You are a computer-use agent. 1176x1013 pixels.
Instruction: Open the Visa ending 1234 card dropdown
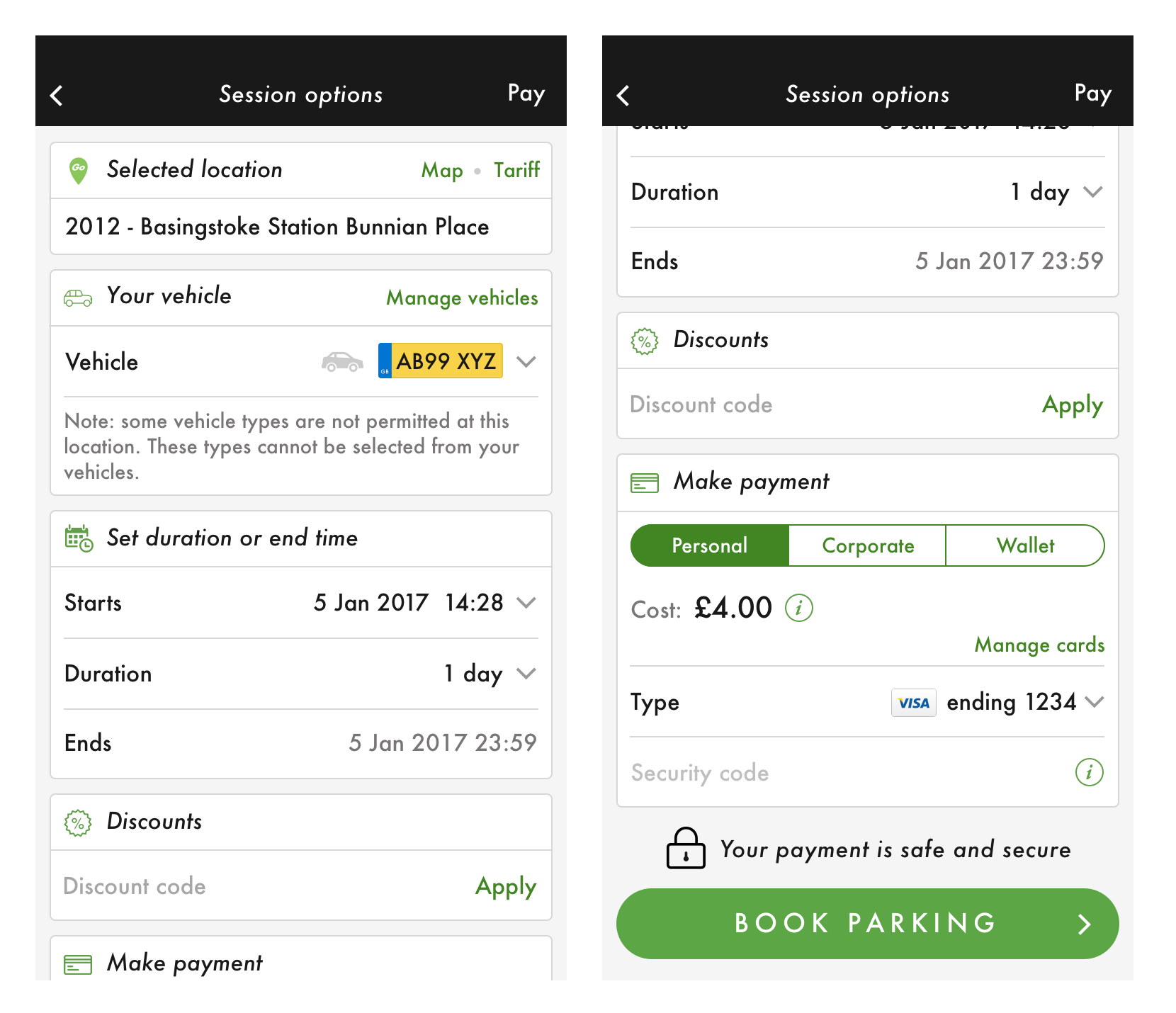1095,702
